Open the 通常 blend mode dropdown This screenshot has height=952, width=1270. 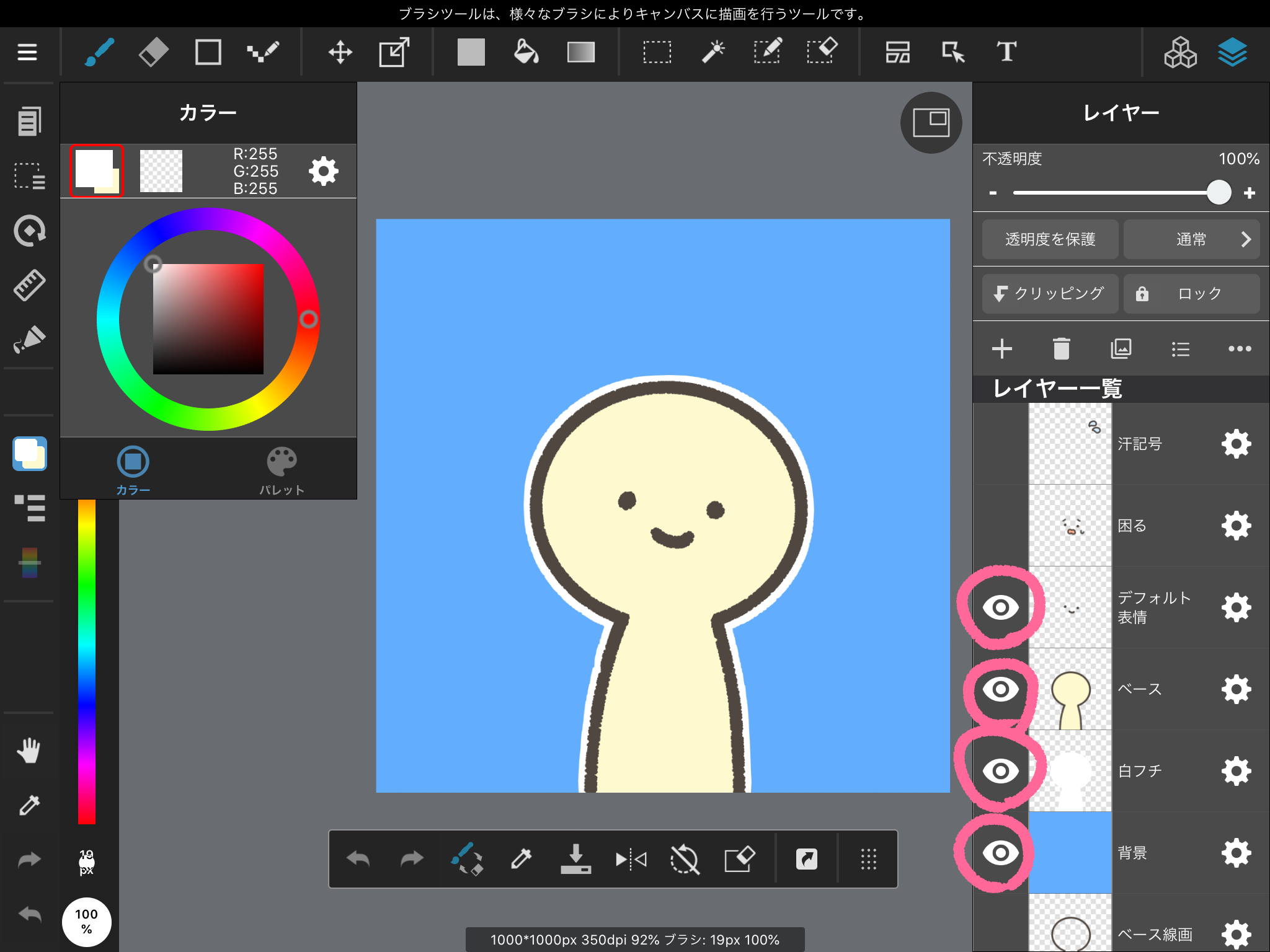click(x=1191, y=239)
